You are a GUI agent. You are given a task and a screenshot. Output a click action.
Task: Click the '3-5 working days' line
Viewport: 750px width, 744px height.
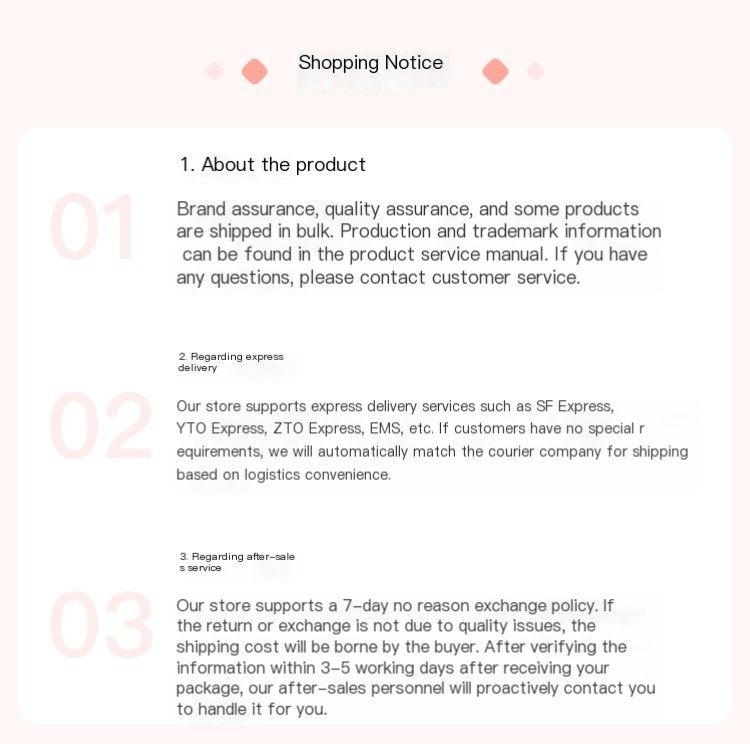point(393,668)
